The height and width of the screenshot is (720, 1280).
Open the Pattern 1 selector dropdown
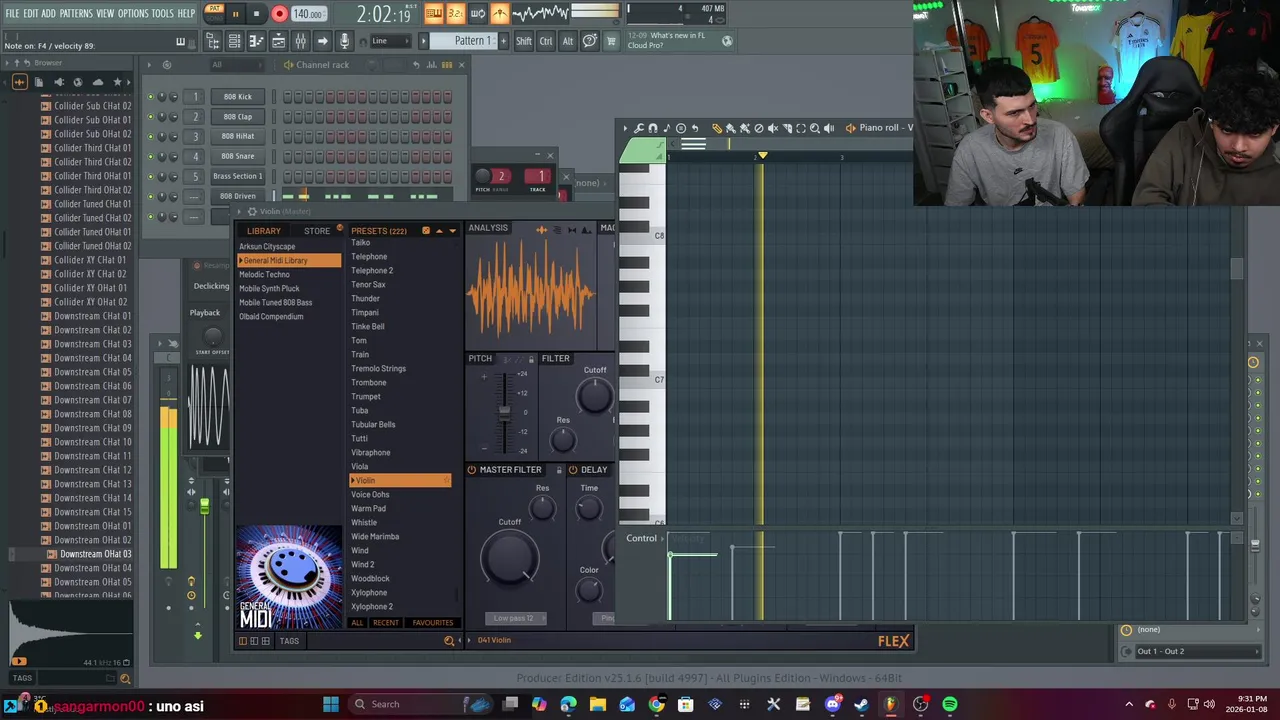click(473, 41)
